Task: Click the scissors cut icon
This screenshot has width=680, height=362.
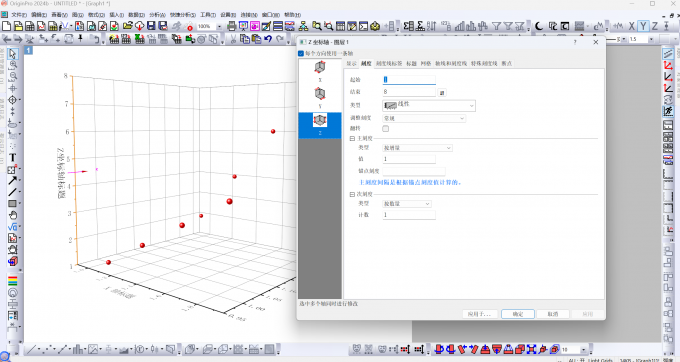Action: (233, 39)
